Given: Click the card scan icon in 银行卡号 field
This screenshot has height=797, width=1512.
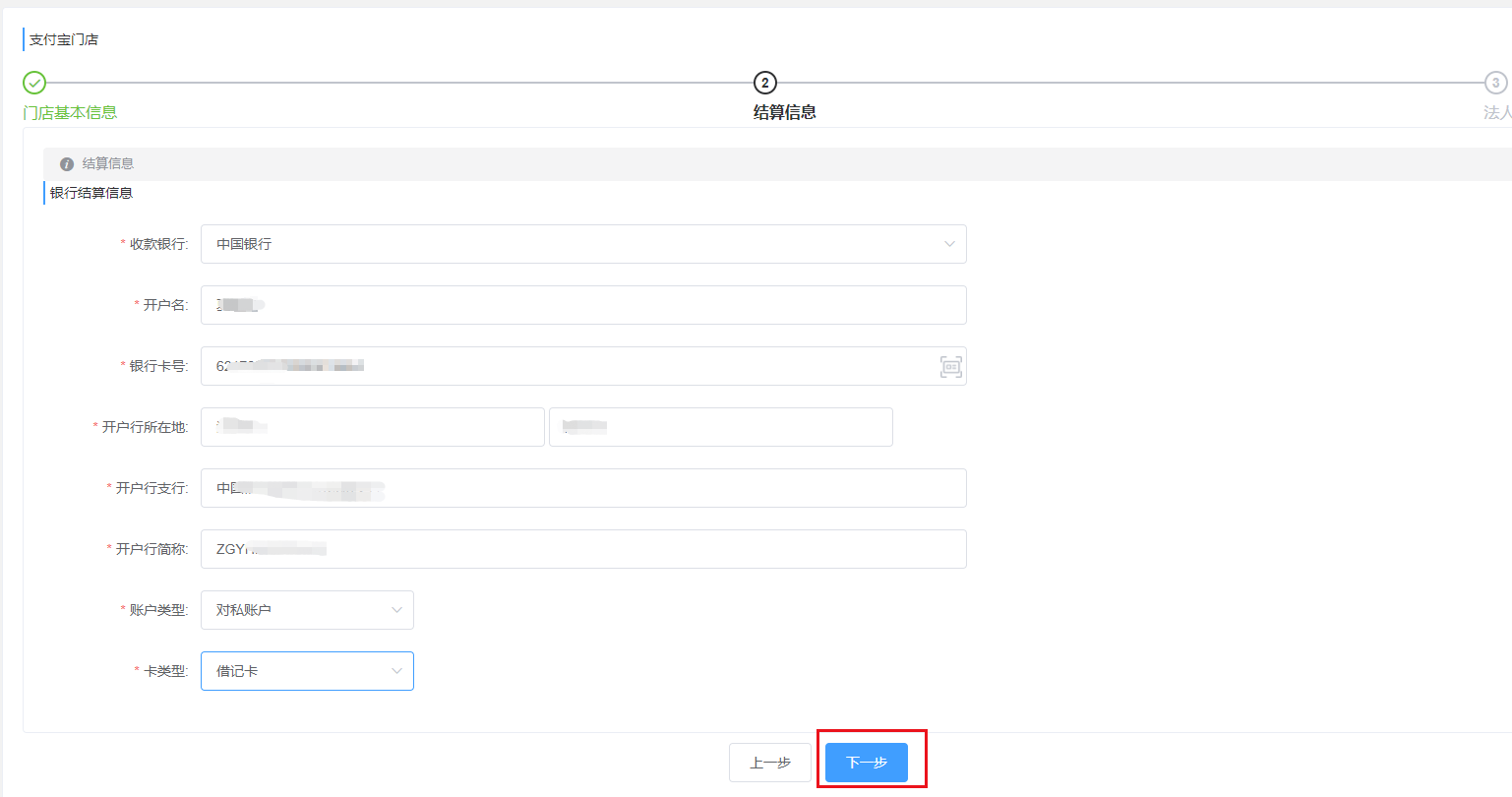Looking at the screenshot, I should point(950,367).
